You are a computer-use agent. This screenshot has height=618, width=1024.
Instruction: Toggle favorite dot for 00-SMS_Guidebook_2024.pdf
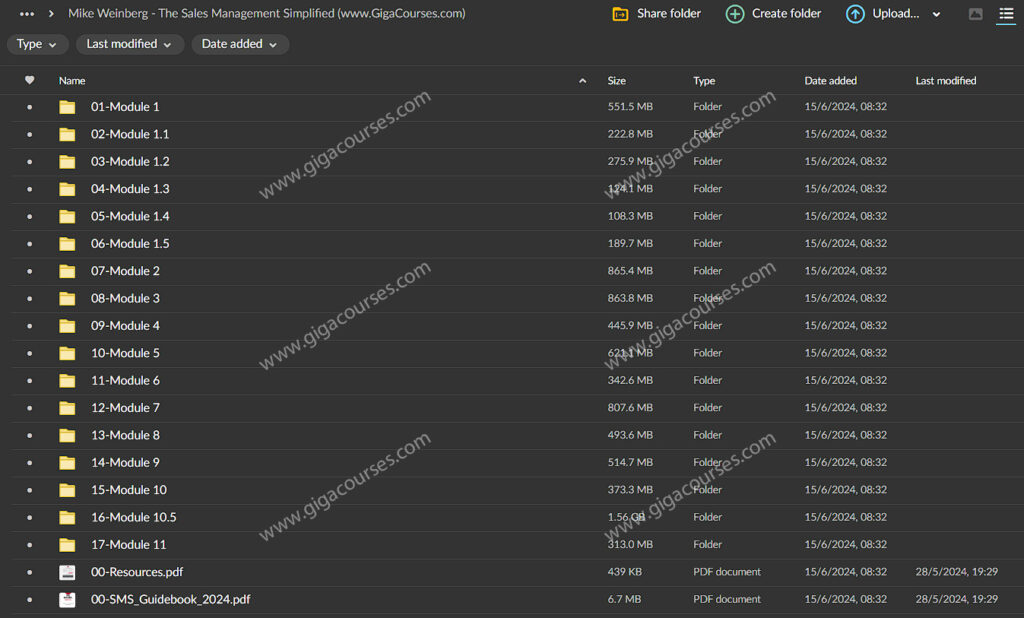coord(29,599)
